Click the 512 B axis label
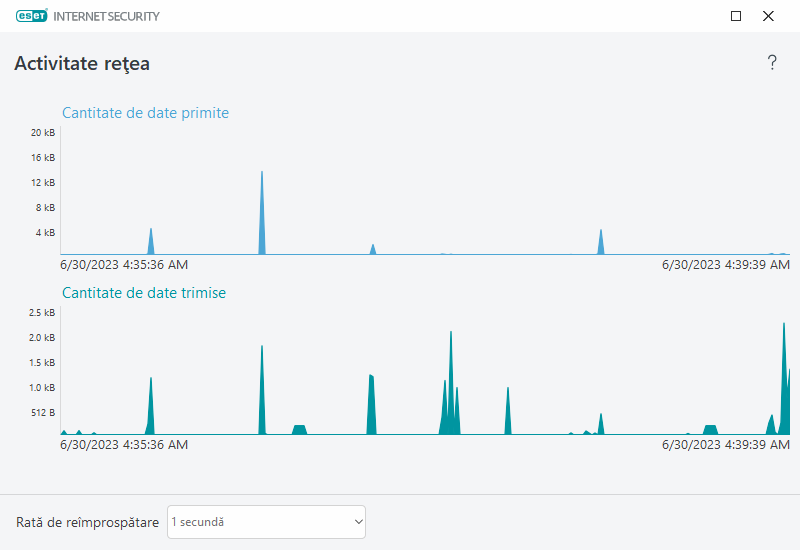 coord(42,413)
